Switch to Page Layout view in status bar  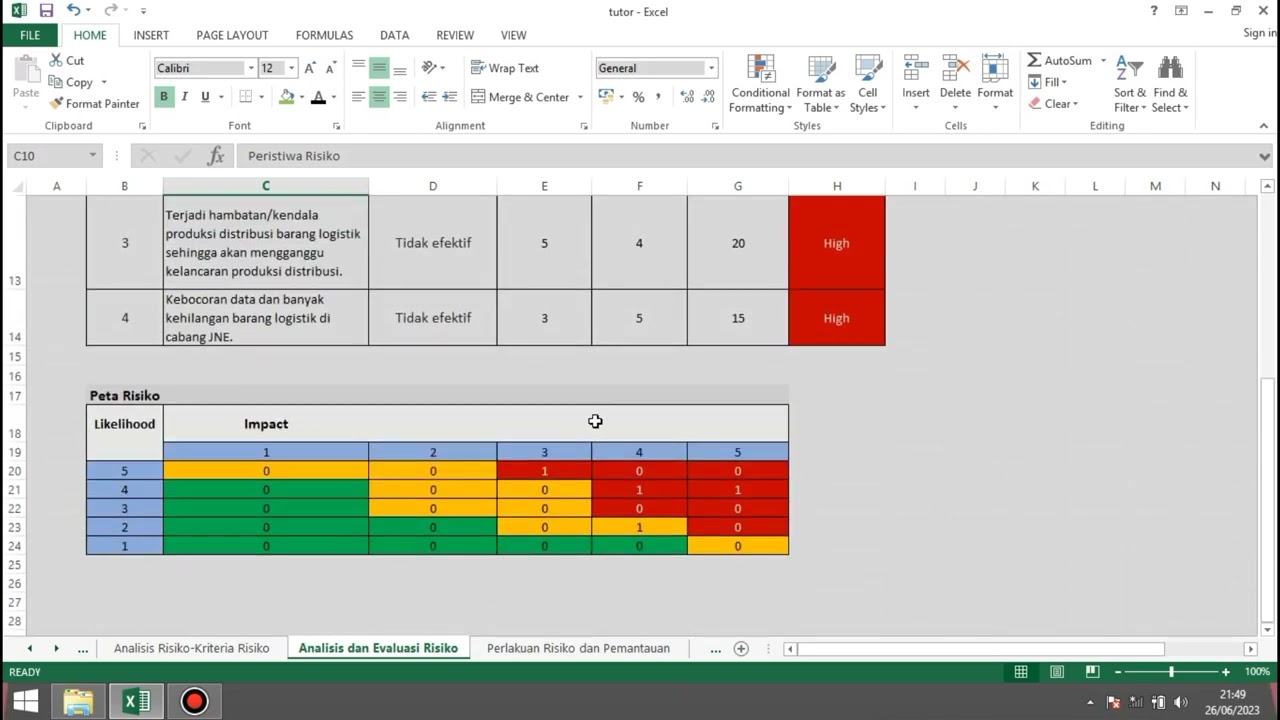pos(1057,672)
